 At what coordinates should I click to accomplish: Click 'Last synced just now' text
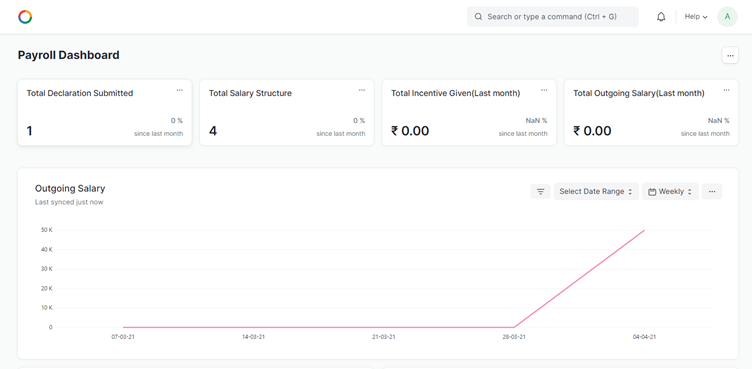[x=69, y=202]
